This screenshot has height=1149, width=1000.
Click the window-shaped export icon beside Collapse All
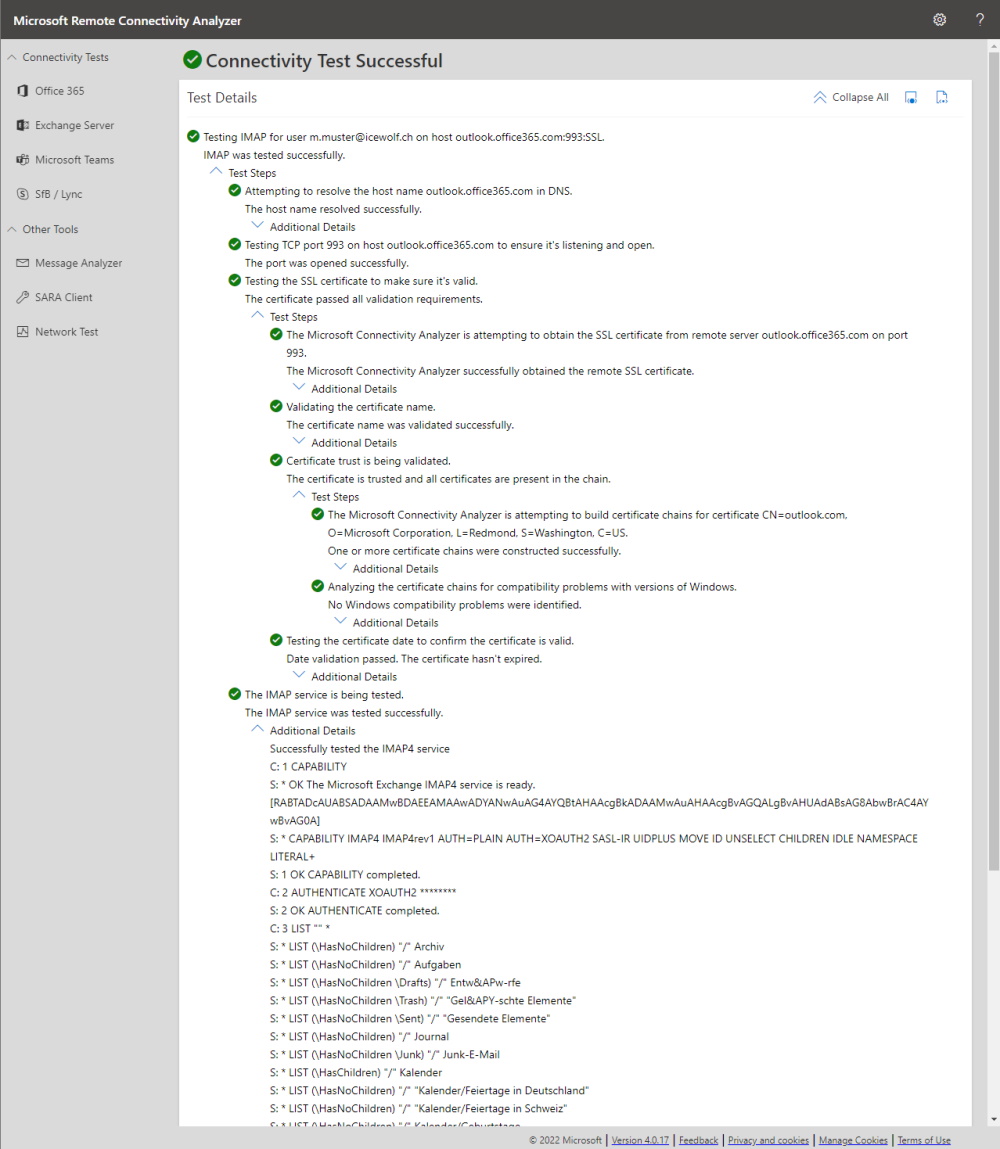[911, 97]
